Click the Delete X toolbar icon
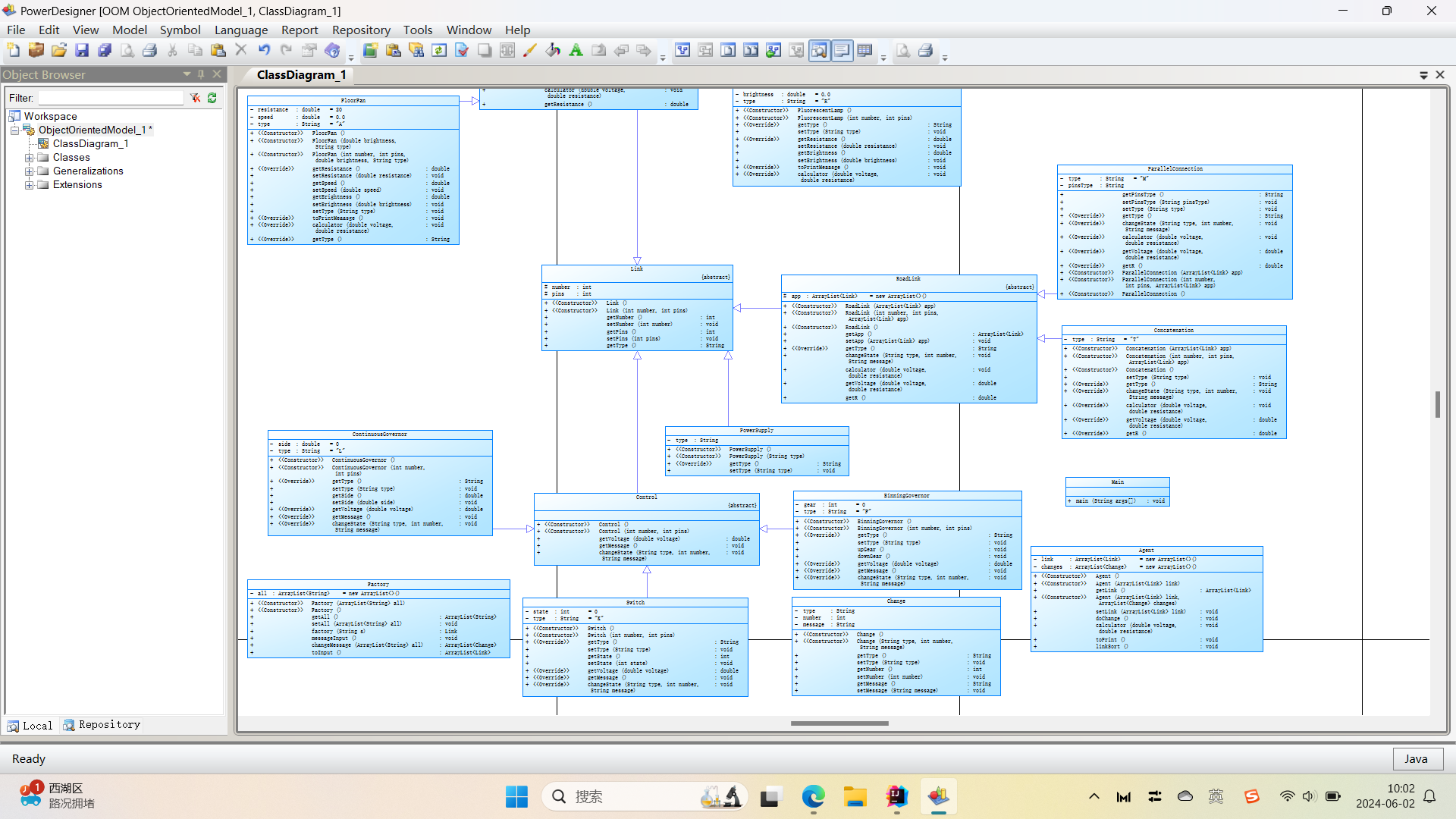This screenshot has width=1456, height=819. point(241,51)
